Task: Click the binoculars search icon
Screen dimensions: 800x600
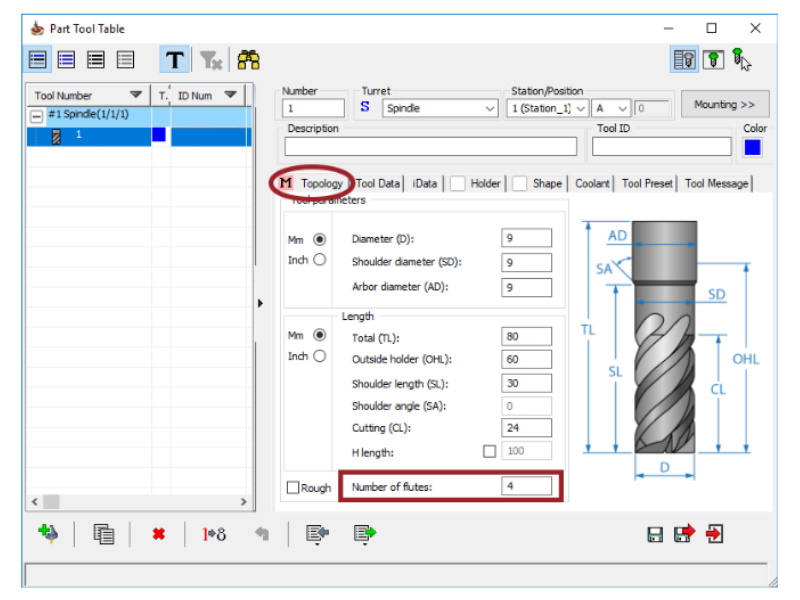Action: [247, 60]
